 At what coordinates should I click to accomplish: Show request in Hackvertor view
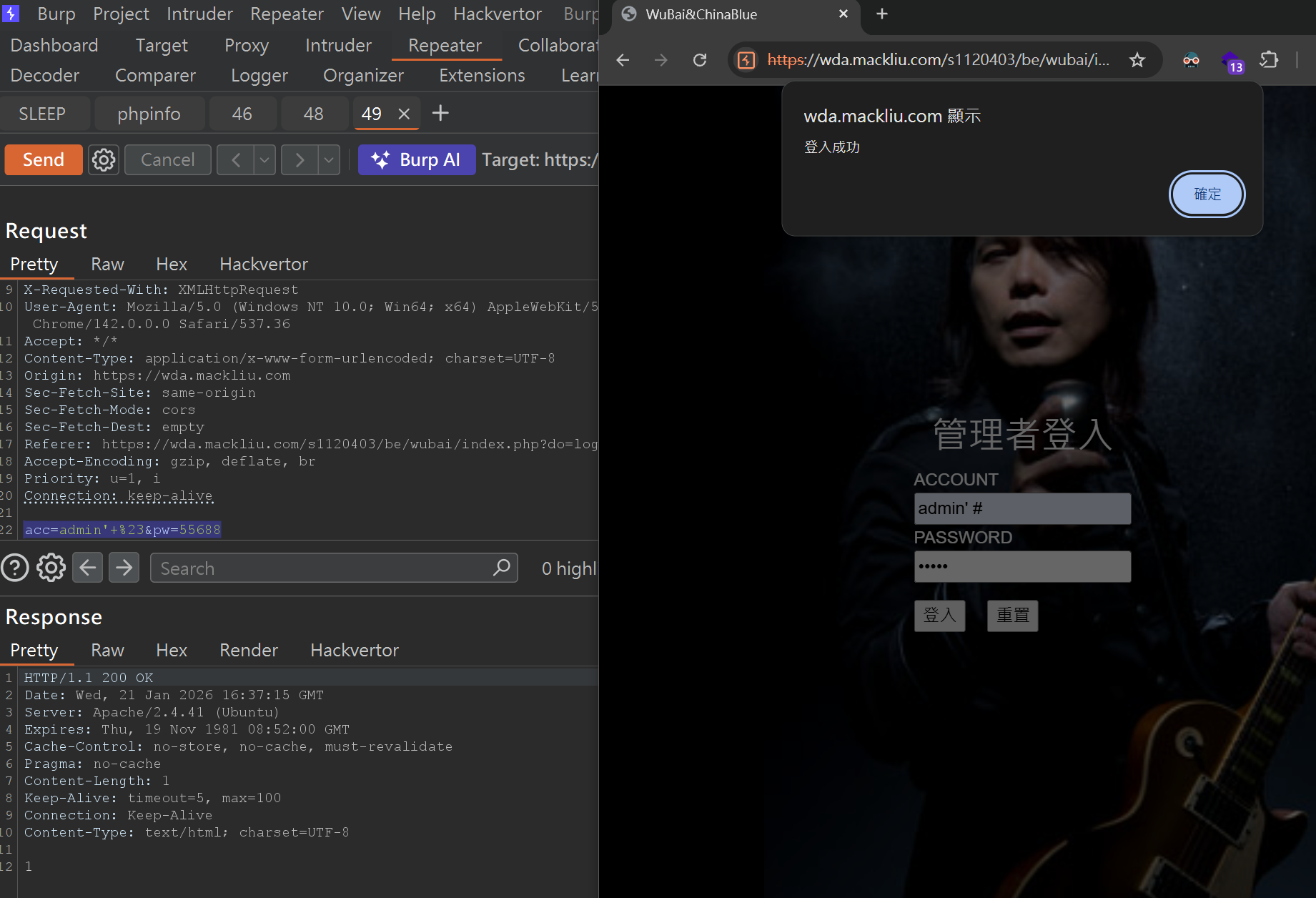(264, 264)
